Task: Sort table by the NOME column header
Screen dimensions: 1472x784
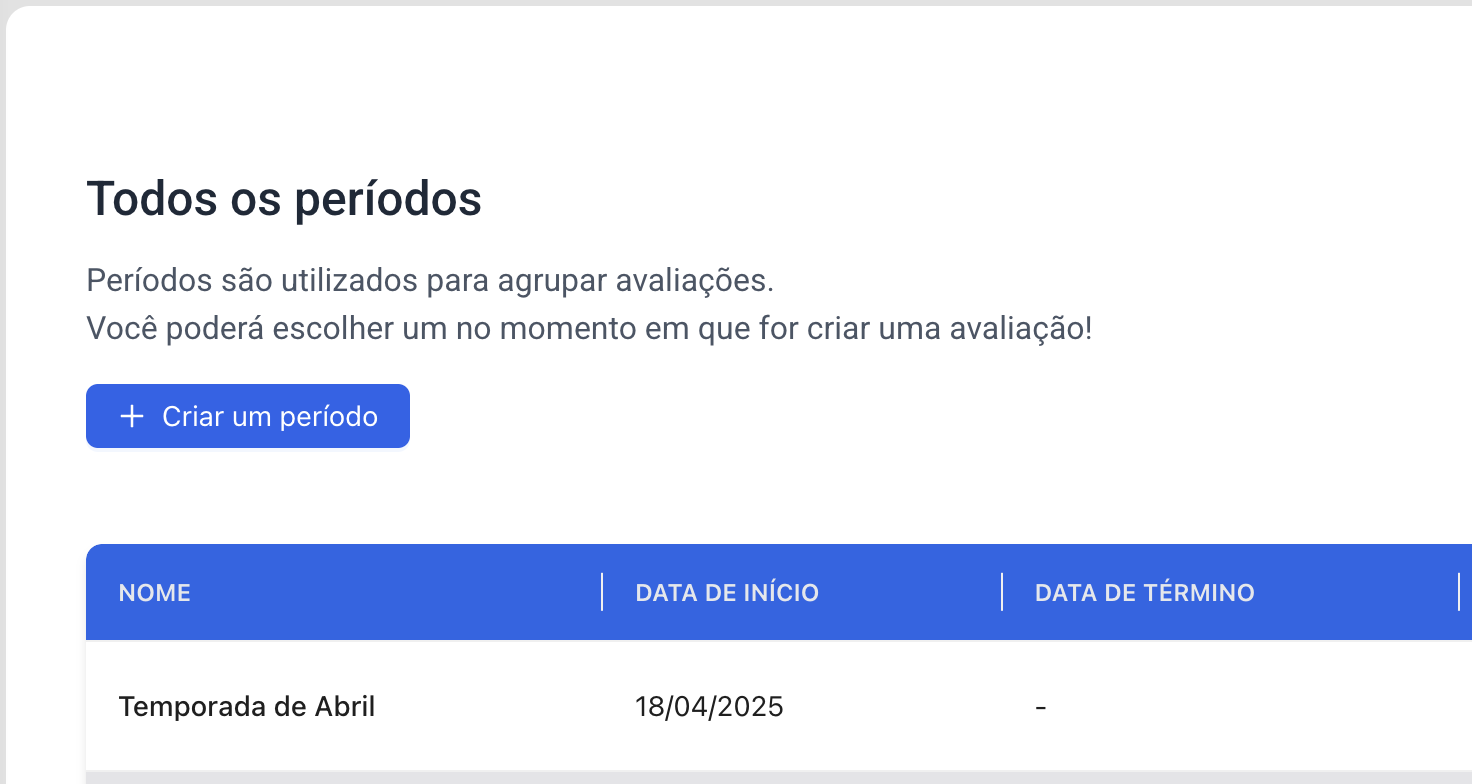Action: [155, 593]
